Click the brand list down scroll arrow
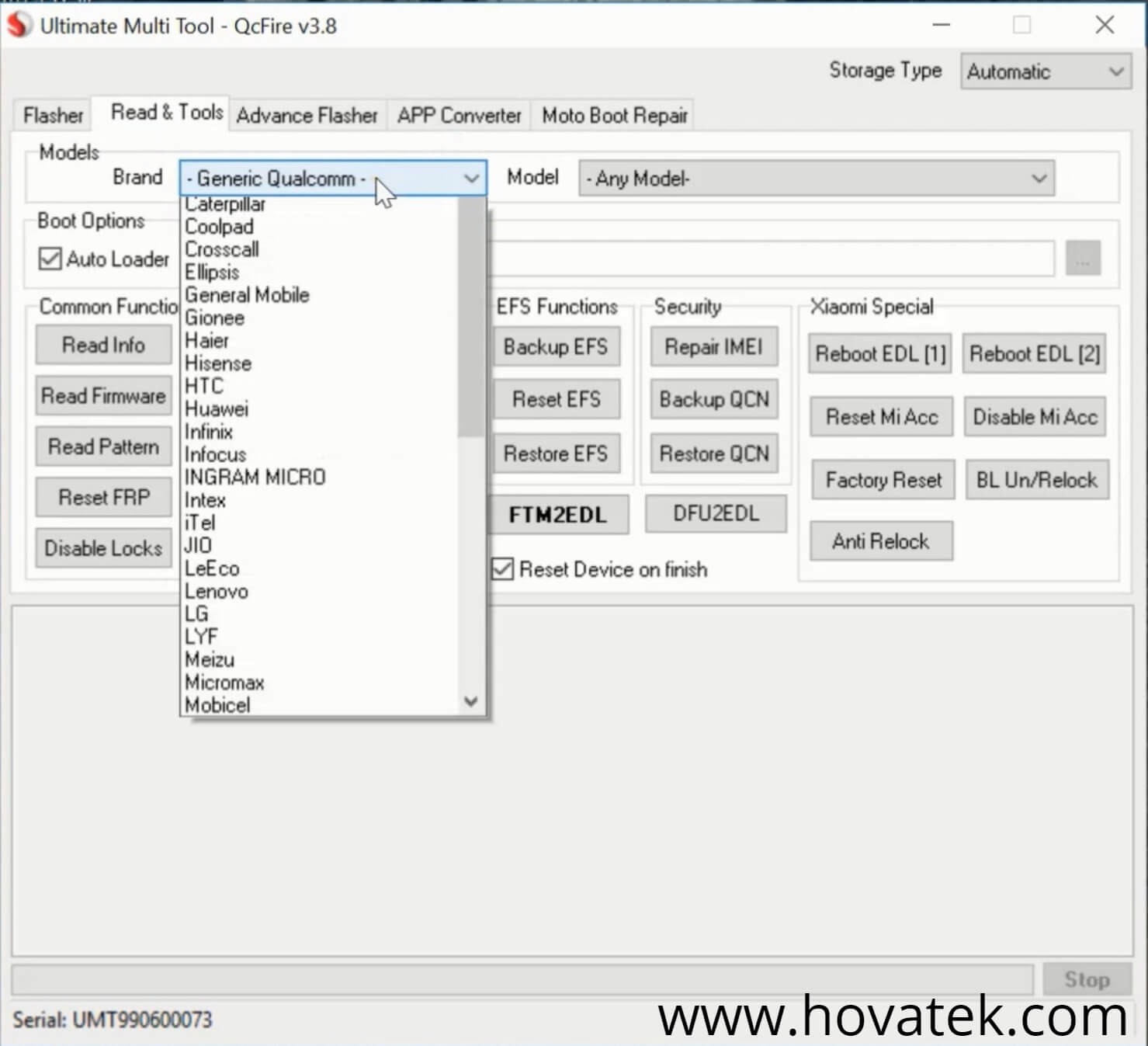Viewport: 1148px width, 1046px height. point(470,701)
